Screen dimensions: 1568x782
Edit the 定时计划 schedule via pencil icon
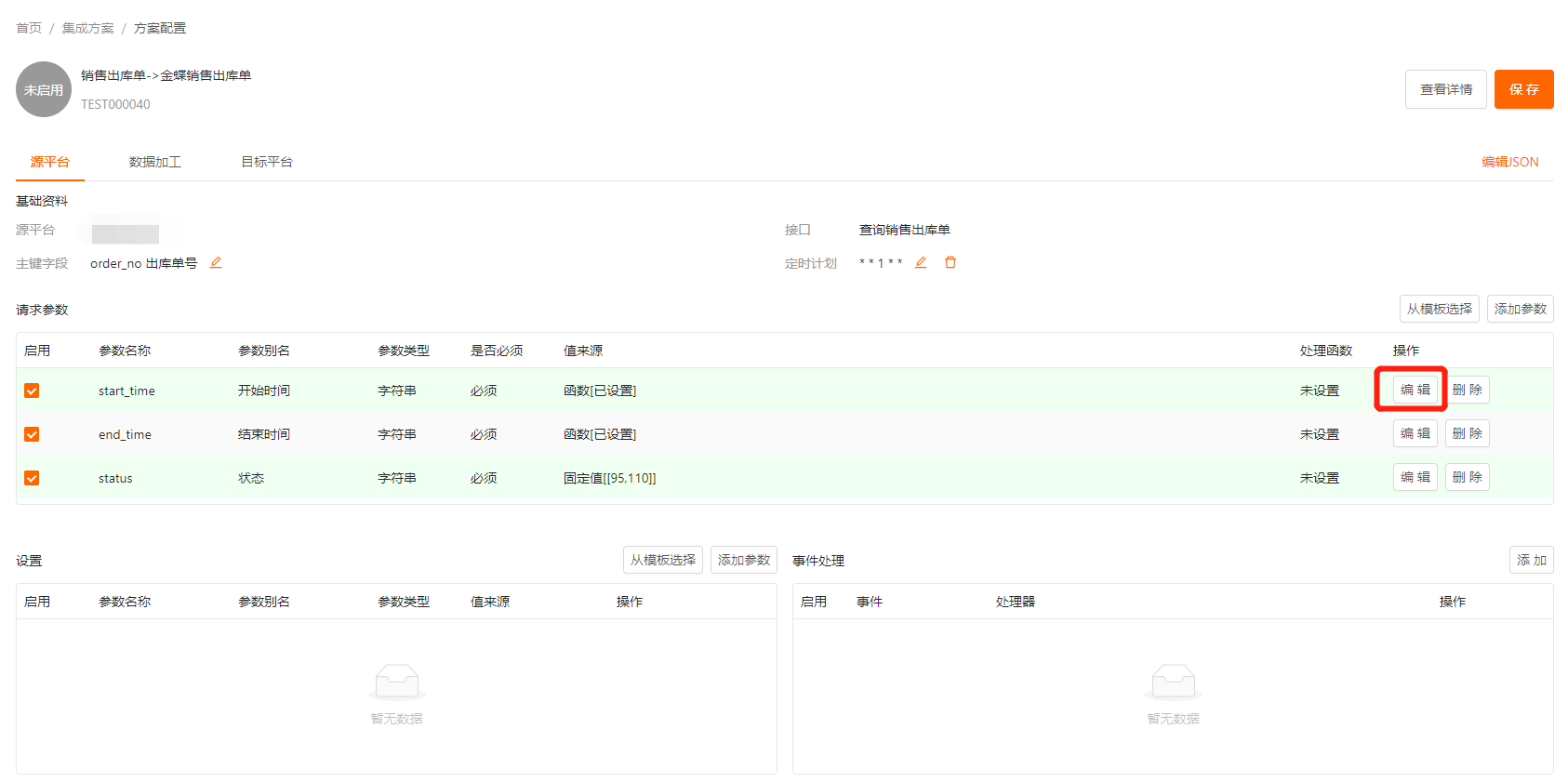tap(921, 263)
